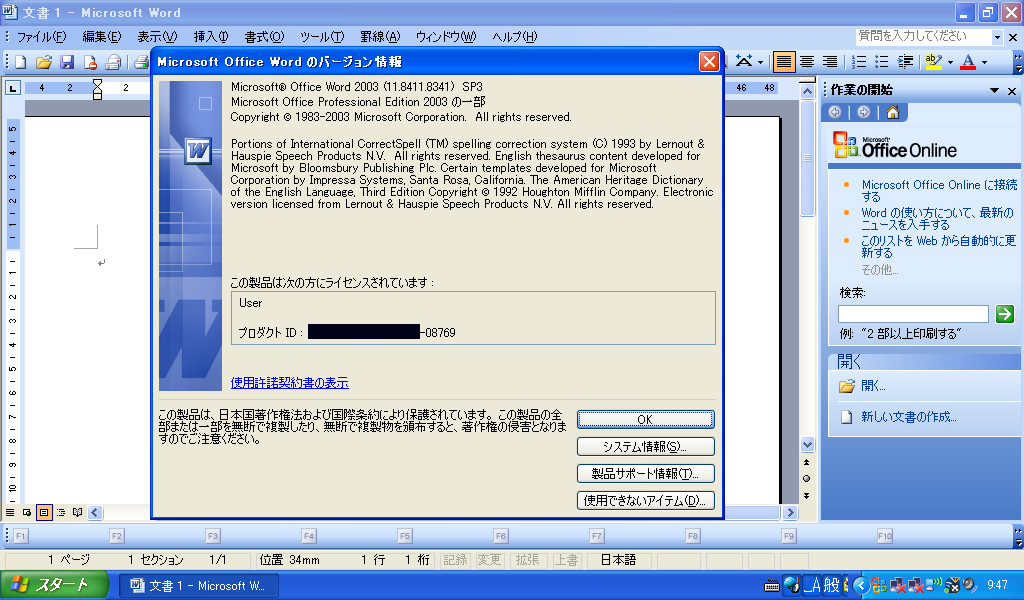
Task: Click the スタート Start button
Action: tap(54, 585)
